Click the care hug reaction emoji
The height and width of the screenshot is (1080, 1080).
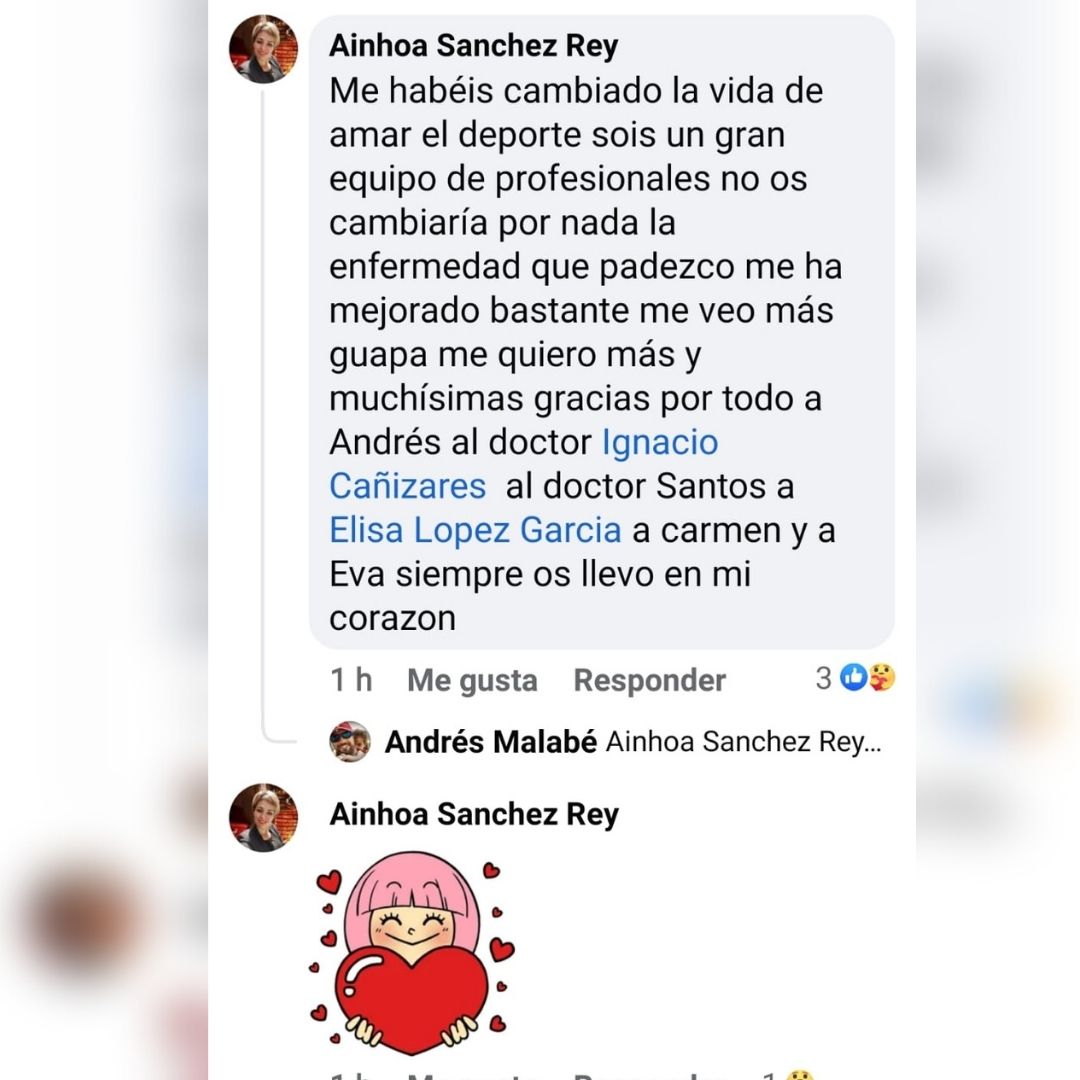coord(882,678)
